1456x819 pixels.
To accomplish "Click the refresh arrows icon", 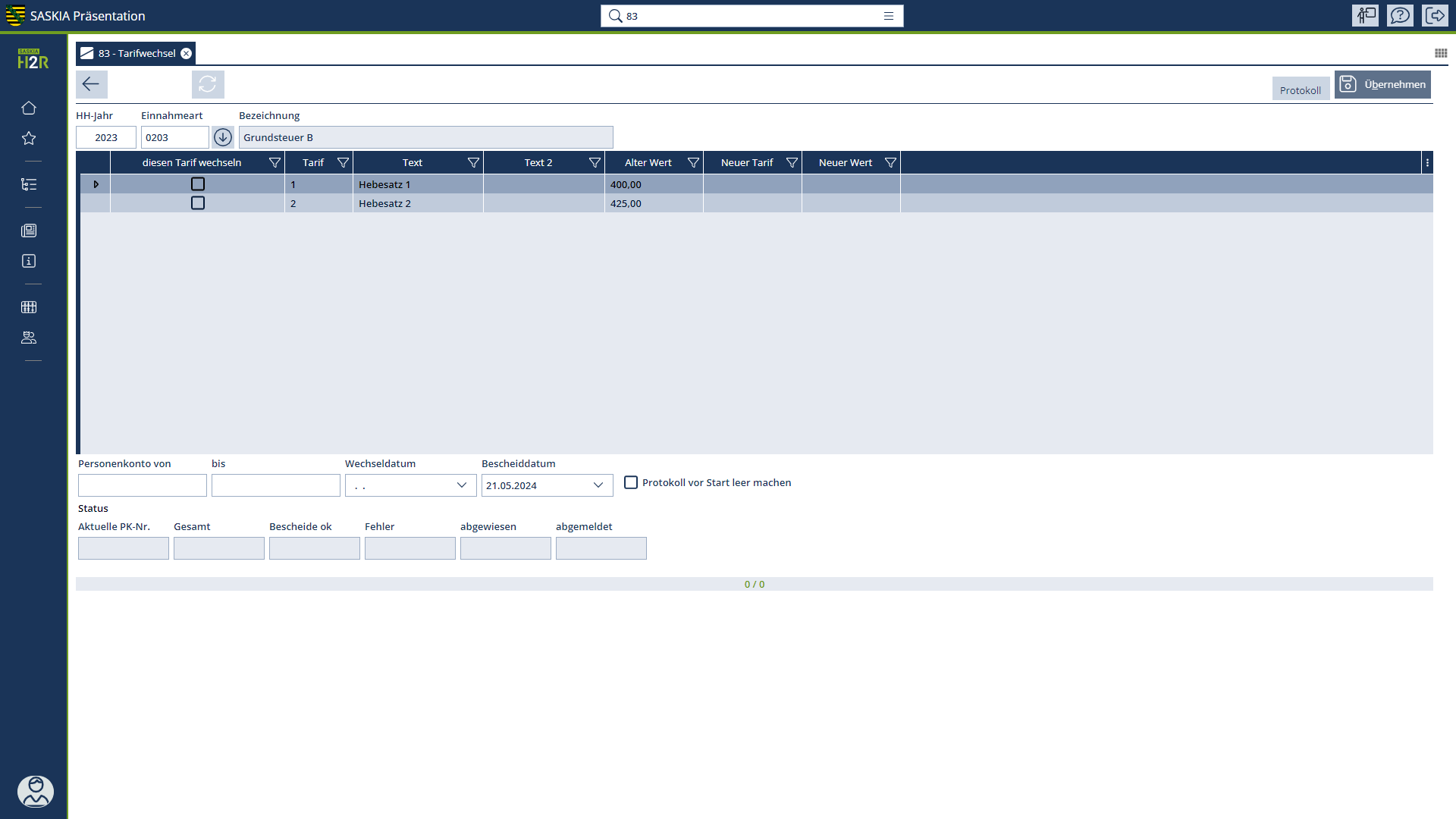I will point(208,84).
